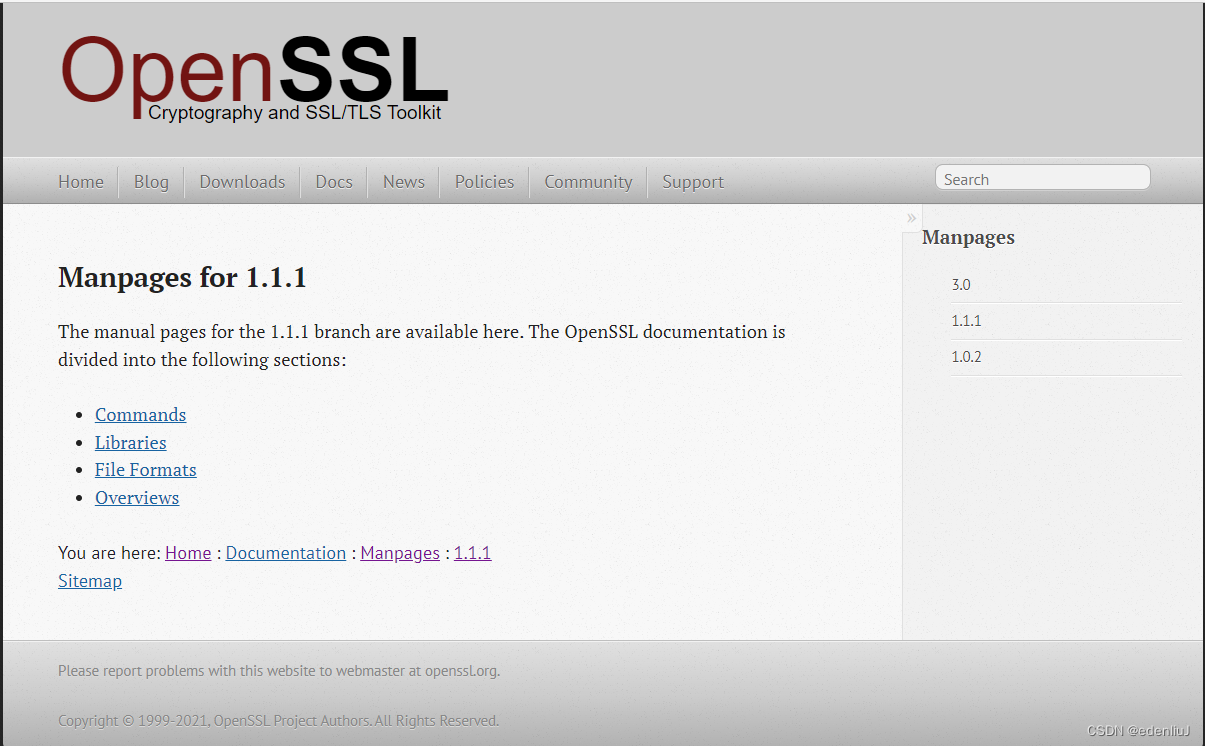Click the 1.1.1 breadcrumb link

472,553
